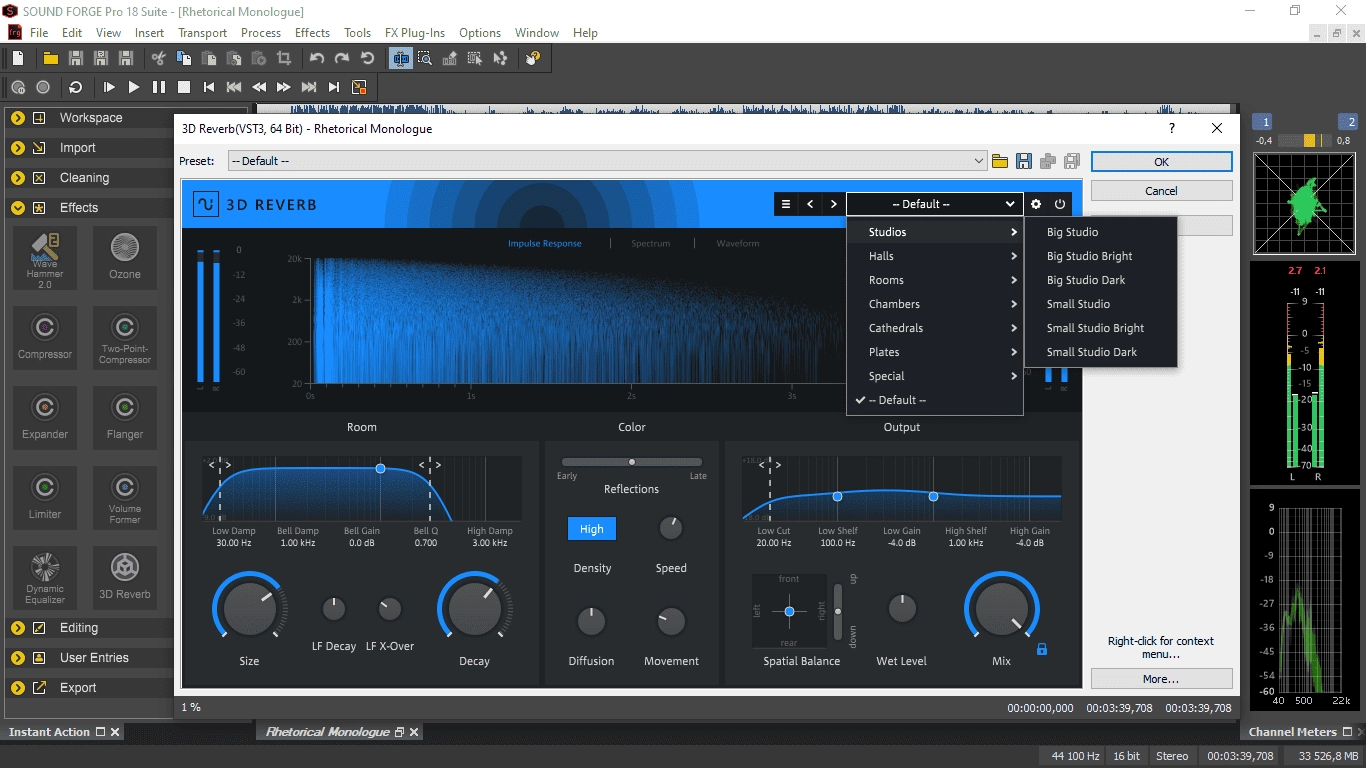Select the Magnify tool icon
Viewport: 1366px width, 768px height.
425,58
